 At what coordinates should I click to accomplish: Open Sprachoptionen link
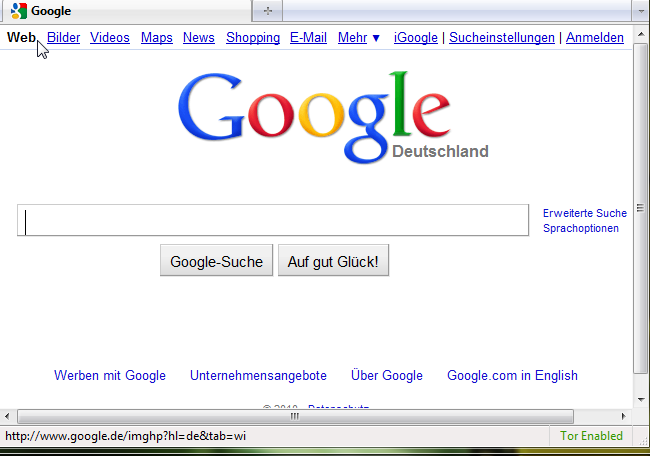[x=581, y=228]
